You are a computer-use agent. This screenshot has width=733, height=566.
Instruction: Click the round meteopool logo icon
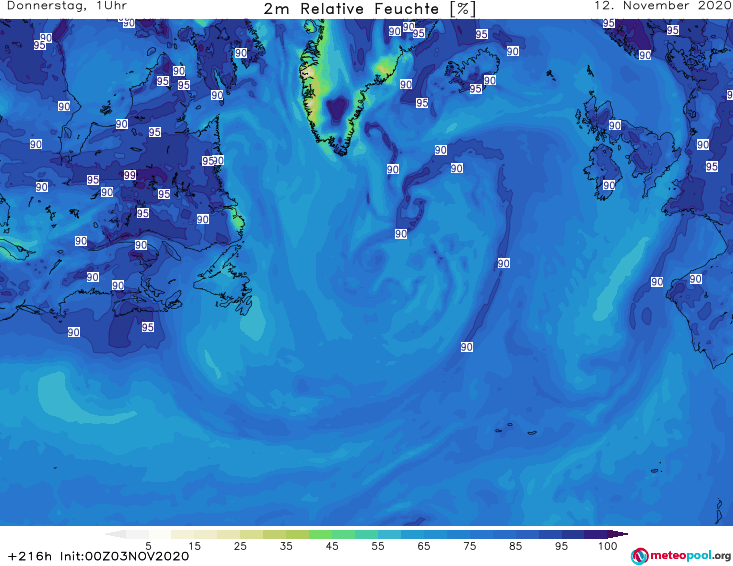point(640,557)
